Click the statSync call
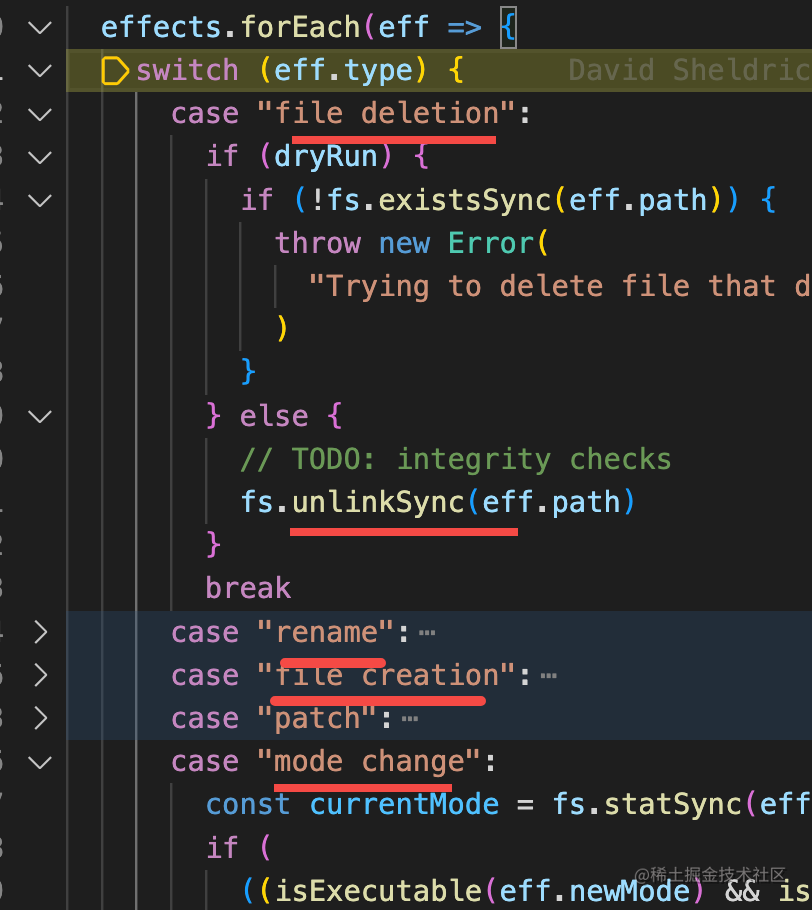Image resolution: width=812 pixels, height=910 pixels. coord(674,805)
